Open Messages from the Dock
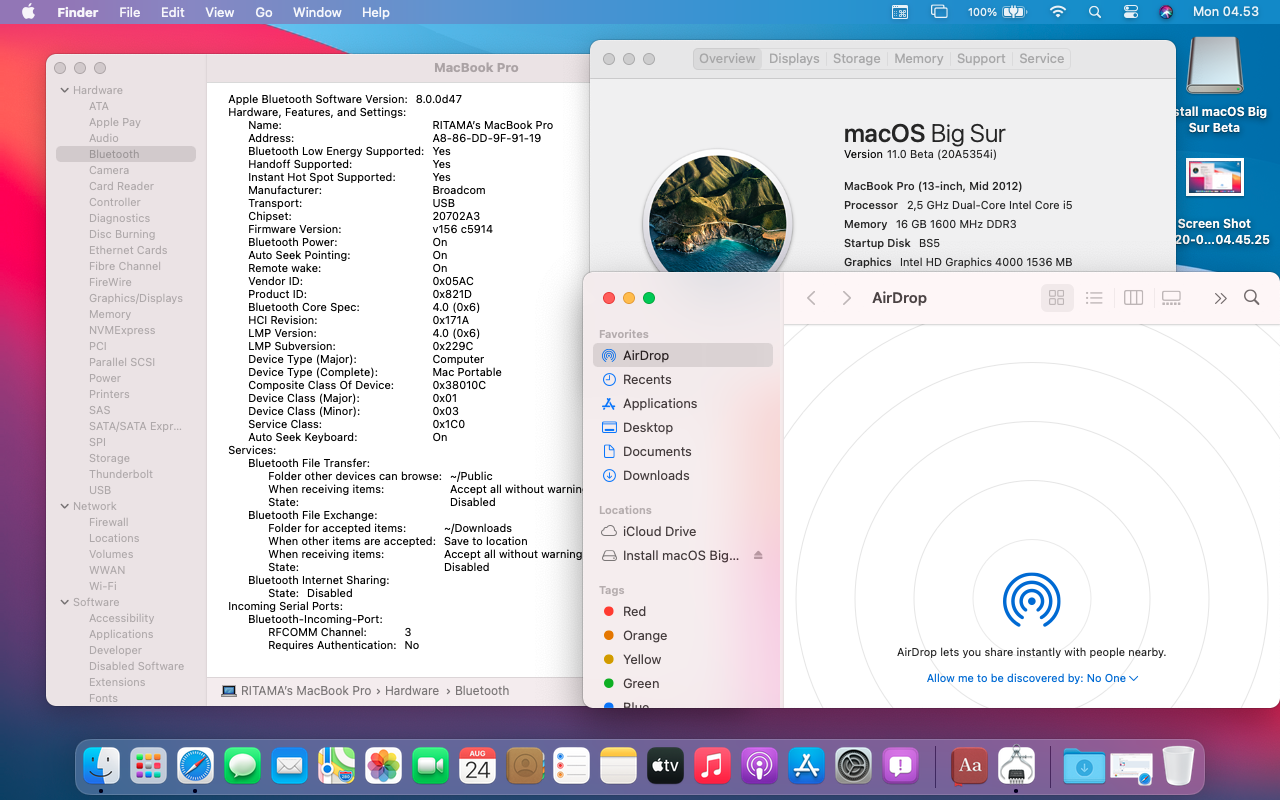Viewport: 1280px width, 800px height. 242,766
